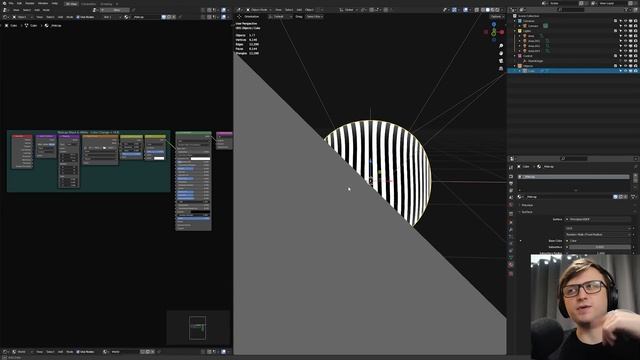Switch to solid viewport shading
The width and height of the screenshot is (640, 360).
tap(487, 10)
